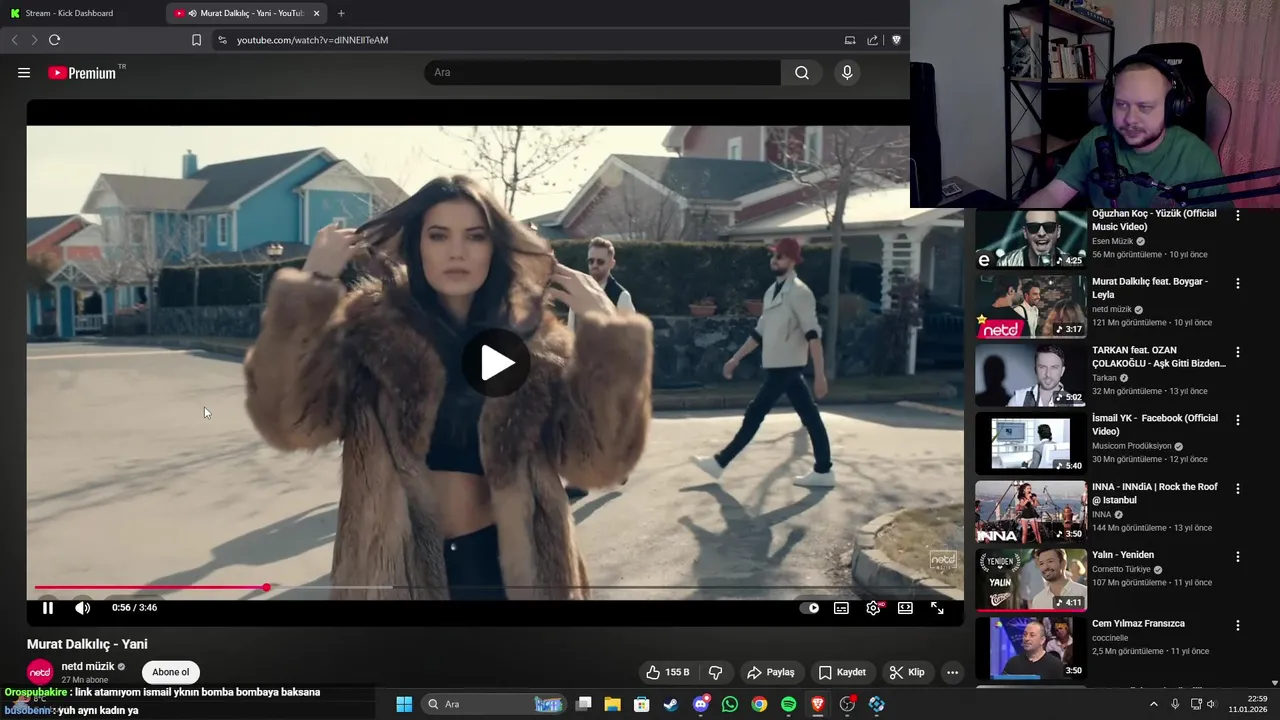The image size is (1280, 720).
Task: Switch the player to theater mode
Action: point(905,607)
